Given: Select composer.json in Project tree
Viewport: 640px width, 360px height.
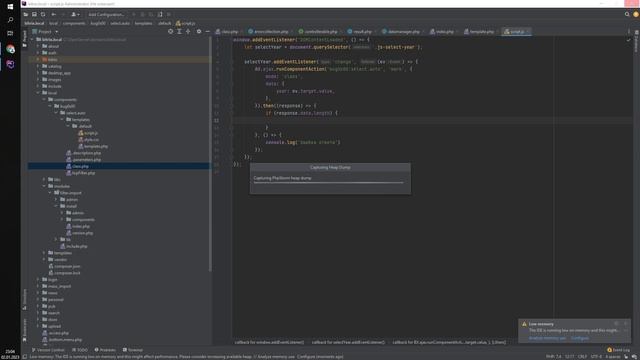Looking at the screenshot, I should [x=64, y=266].
